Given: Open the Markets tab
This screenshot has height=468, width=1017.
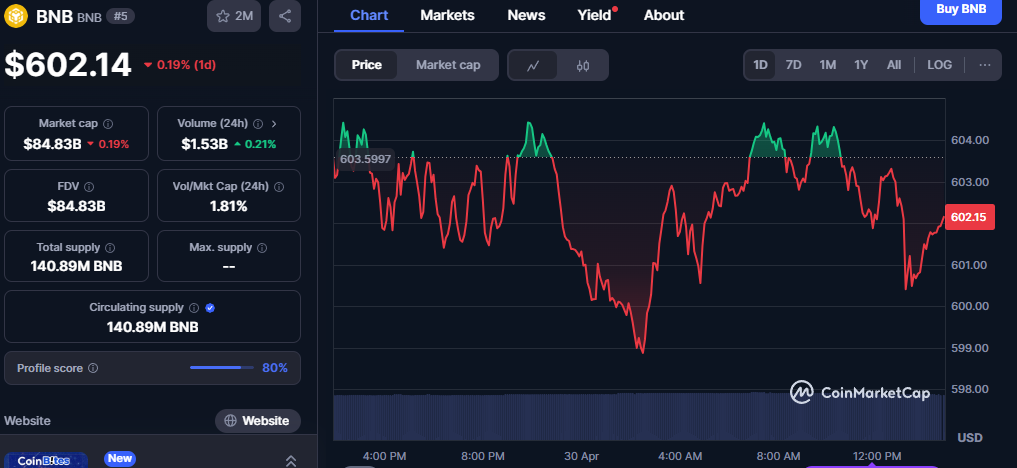Looking at the screenshot, I should (x=448, y=15).
